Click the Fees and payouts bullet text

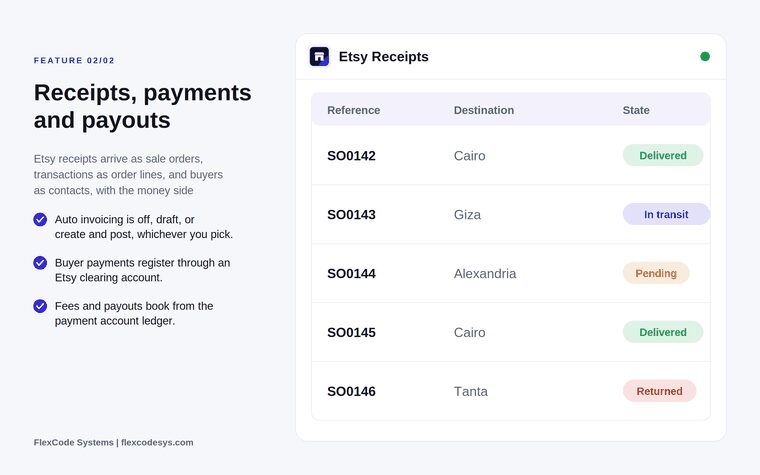click(134, 314)
